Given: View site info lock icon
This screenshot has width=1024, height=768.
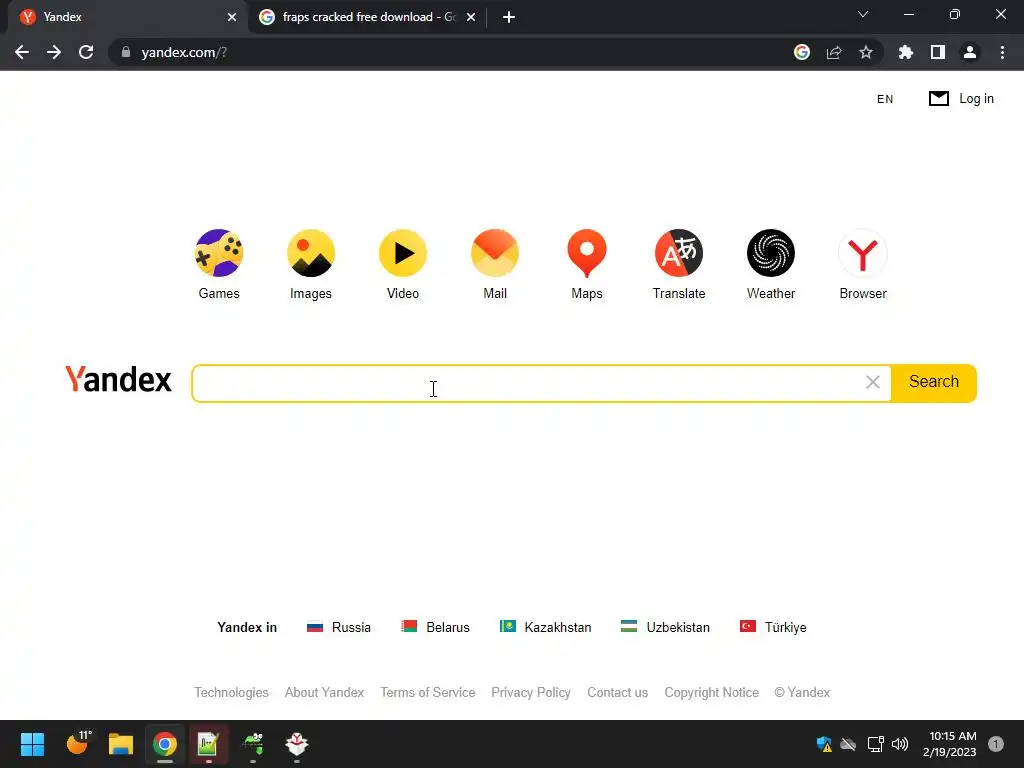Looking at the screenshot, I should (x=126, y=52).
